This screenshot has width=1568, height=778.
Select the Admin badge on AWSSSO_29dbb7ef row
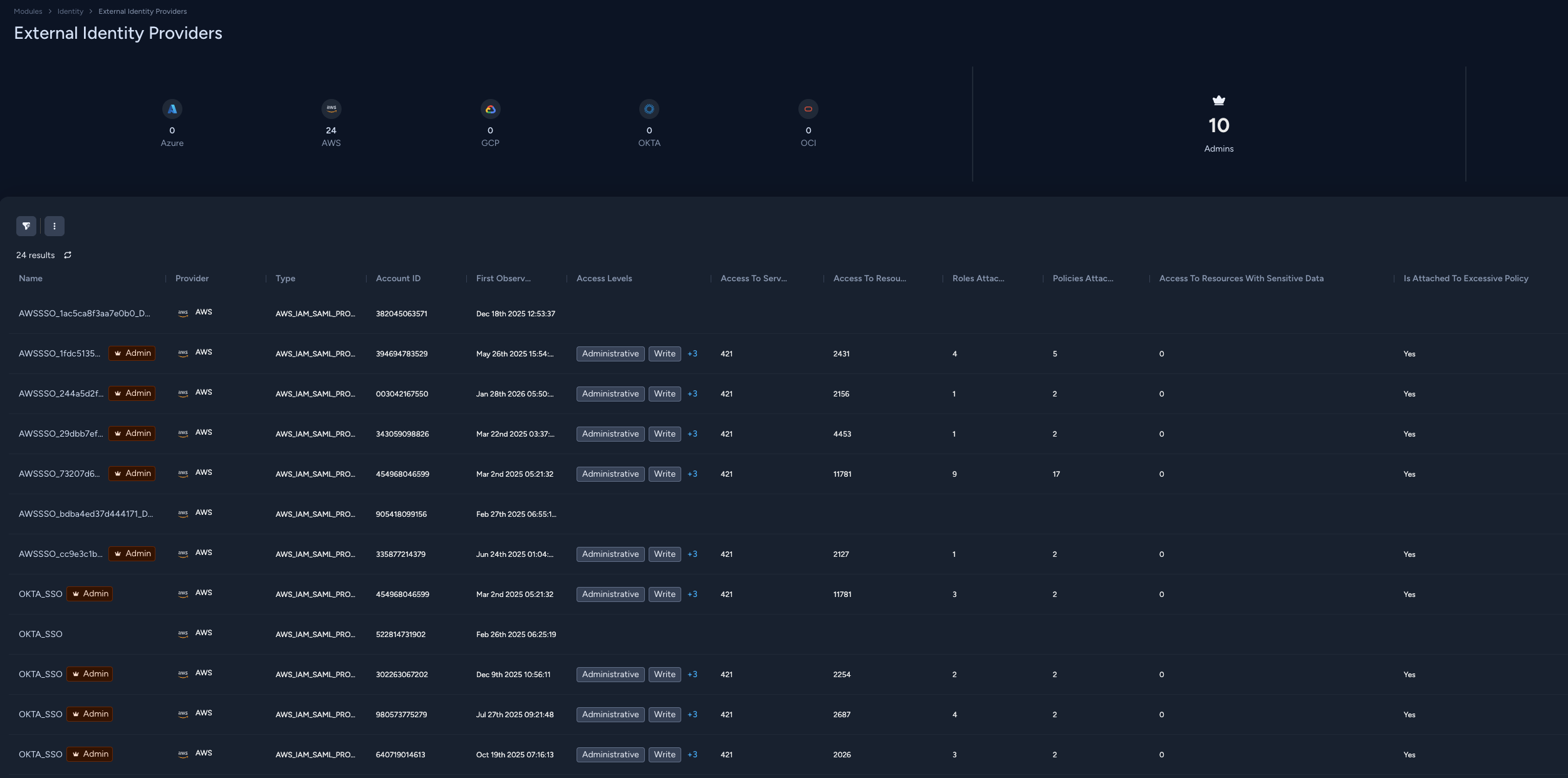132,433
